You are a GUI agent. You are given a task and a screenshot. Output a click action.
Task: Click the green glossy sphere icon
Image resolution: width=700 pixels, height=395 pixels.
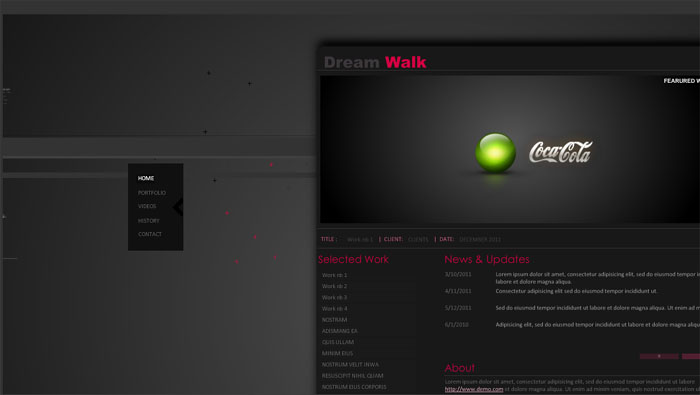[495, 153]
